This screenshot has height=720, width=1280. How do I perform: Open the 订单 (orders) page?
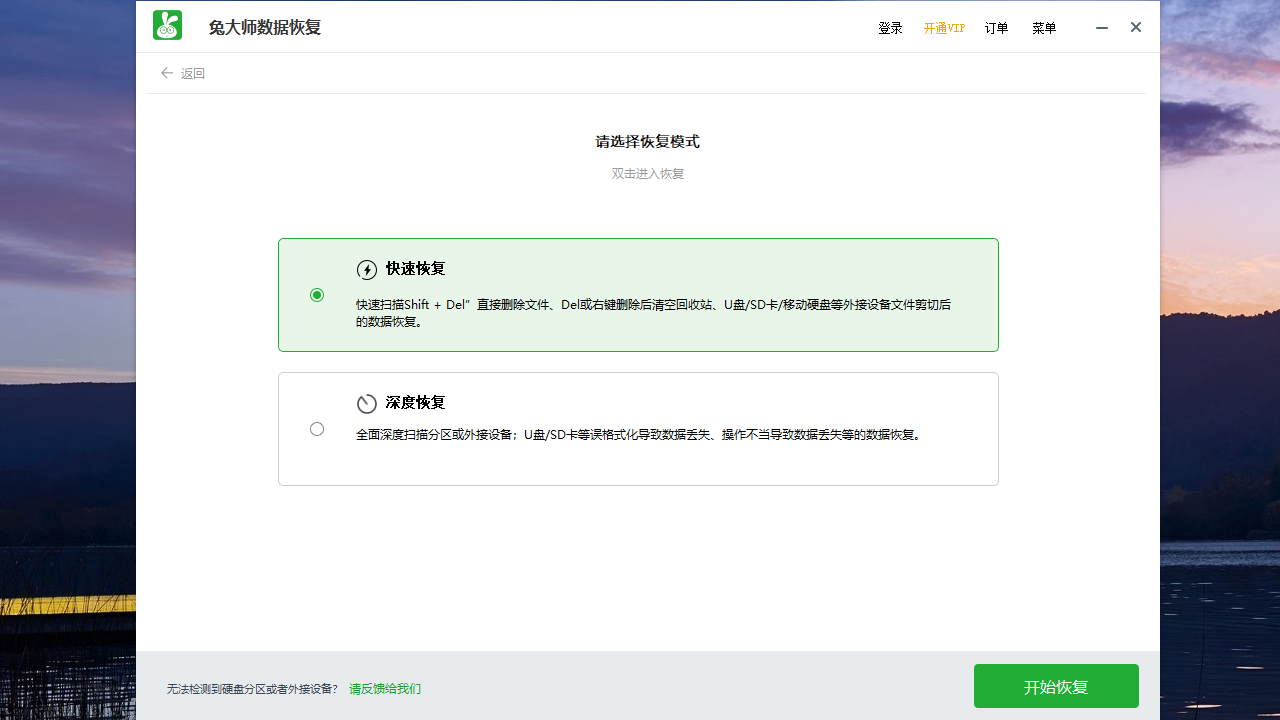[996, 28]
